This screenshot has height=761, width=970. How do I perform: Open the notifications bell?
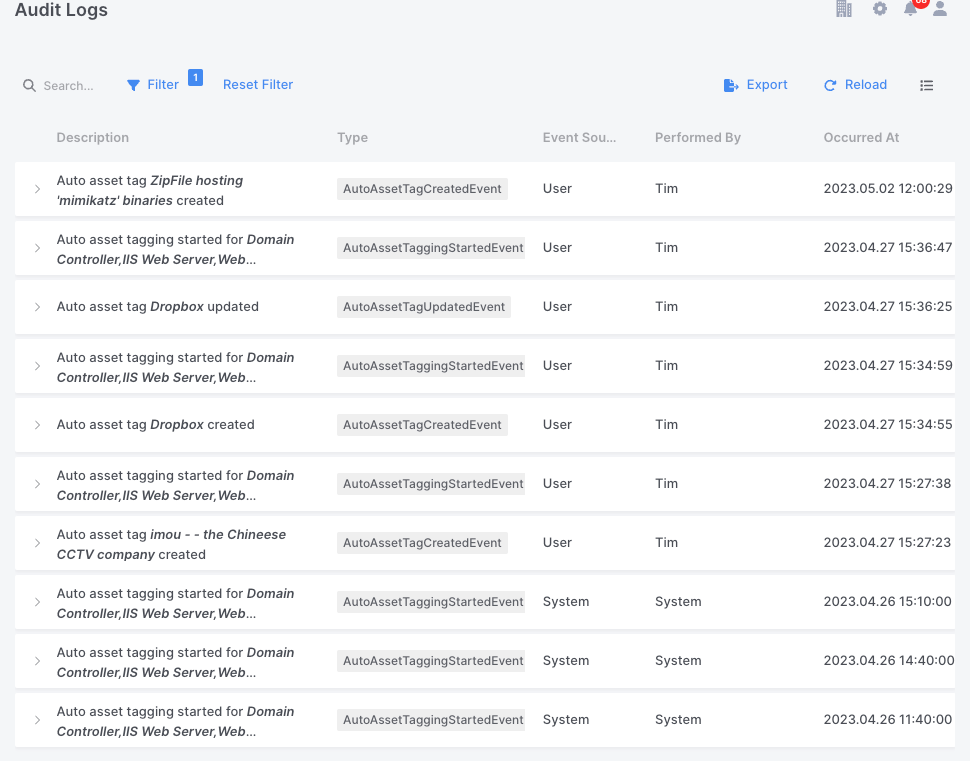coord(910,9)
